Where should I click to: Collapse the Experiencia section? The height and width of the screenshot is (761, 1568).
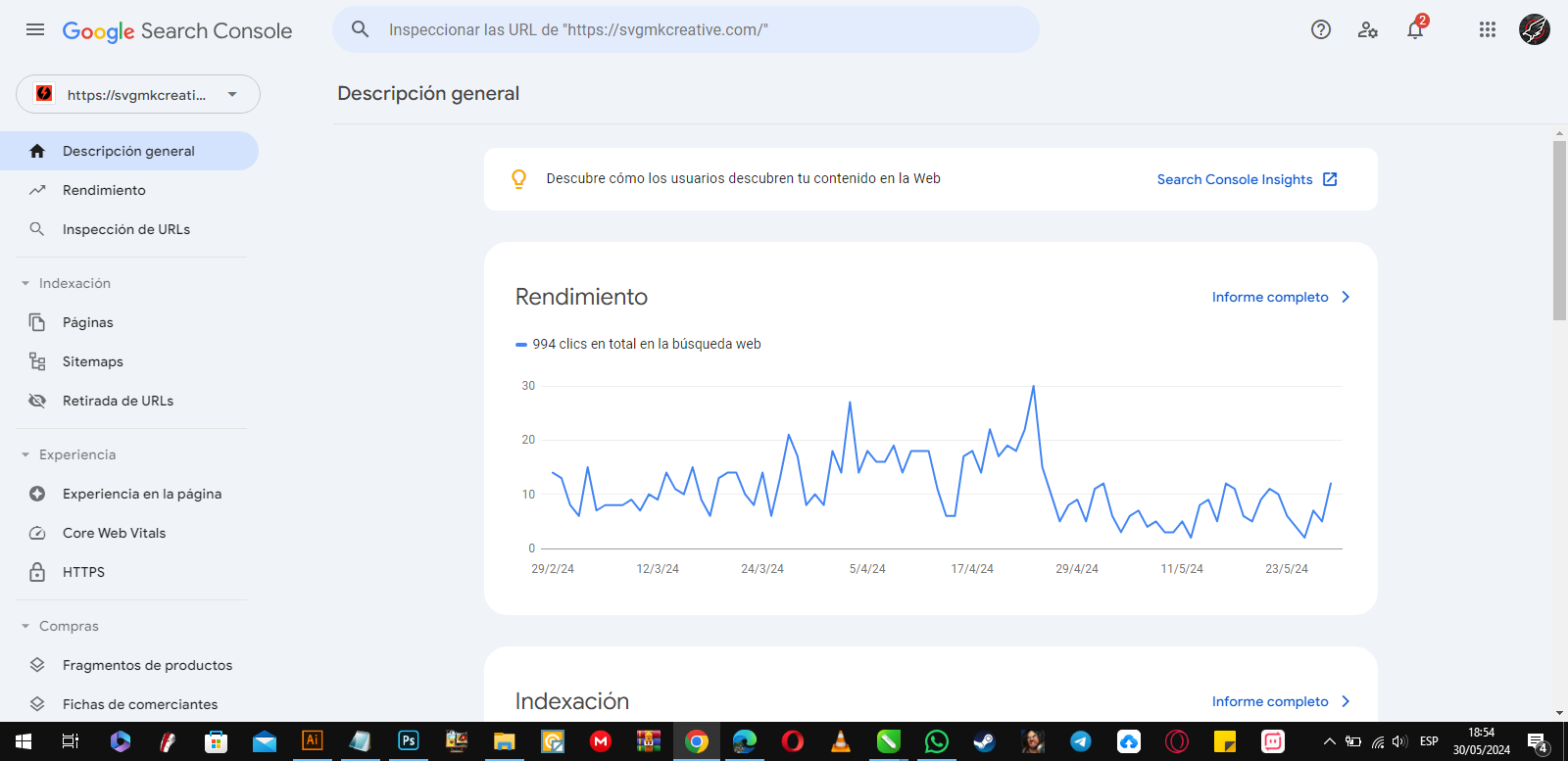click(x=25, y=454)
